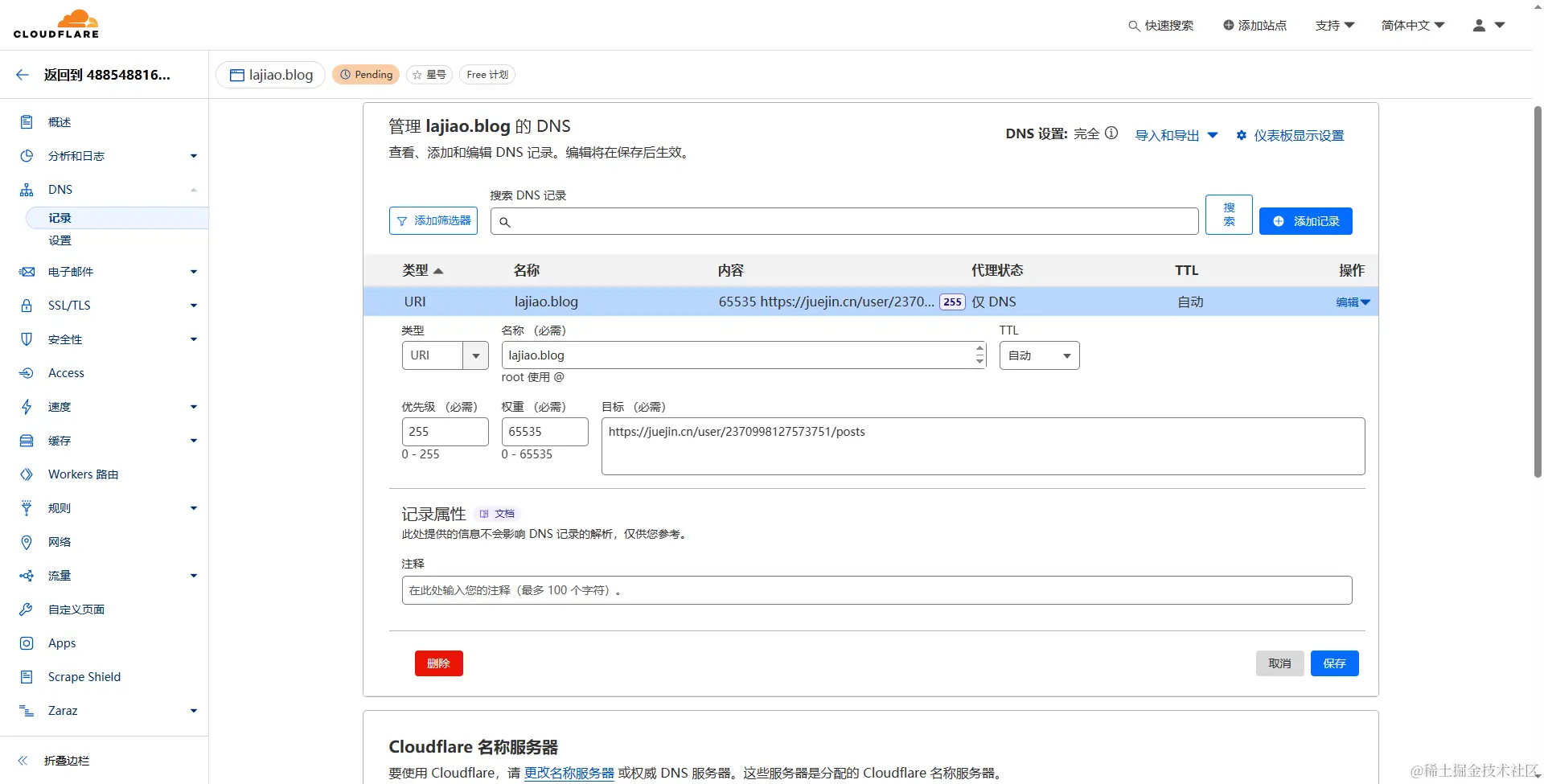Click the red Delete (删除) button
The width and height of the screenshot is (1544, 784).
click(438, 663)
